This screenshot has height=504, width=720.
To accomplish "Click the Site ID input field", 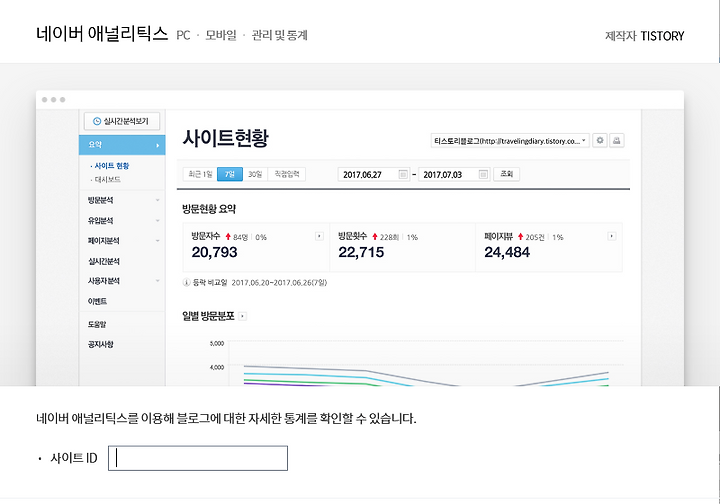I will click(198, 458).
